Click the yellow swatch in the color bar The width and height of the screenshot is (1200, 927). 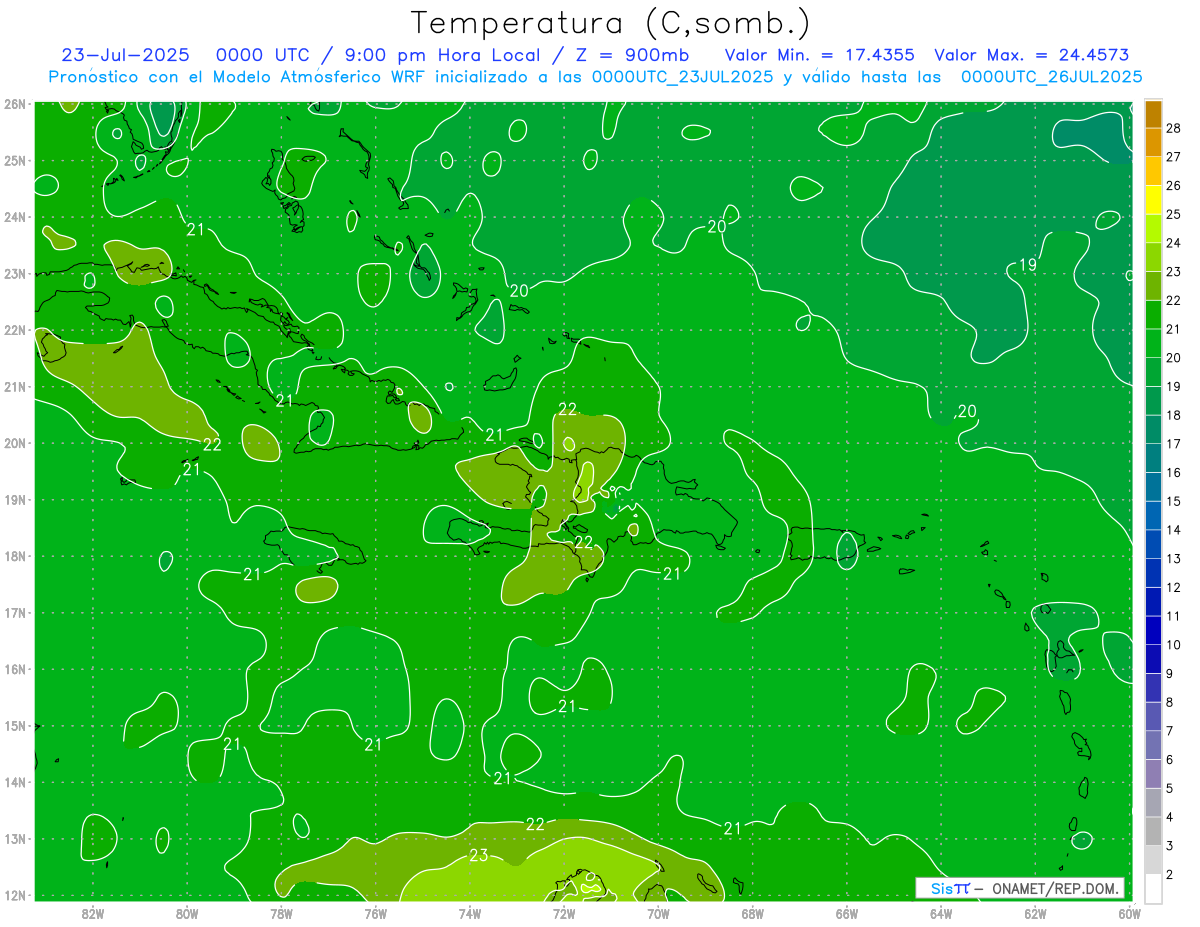point(1153,200)
